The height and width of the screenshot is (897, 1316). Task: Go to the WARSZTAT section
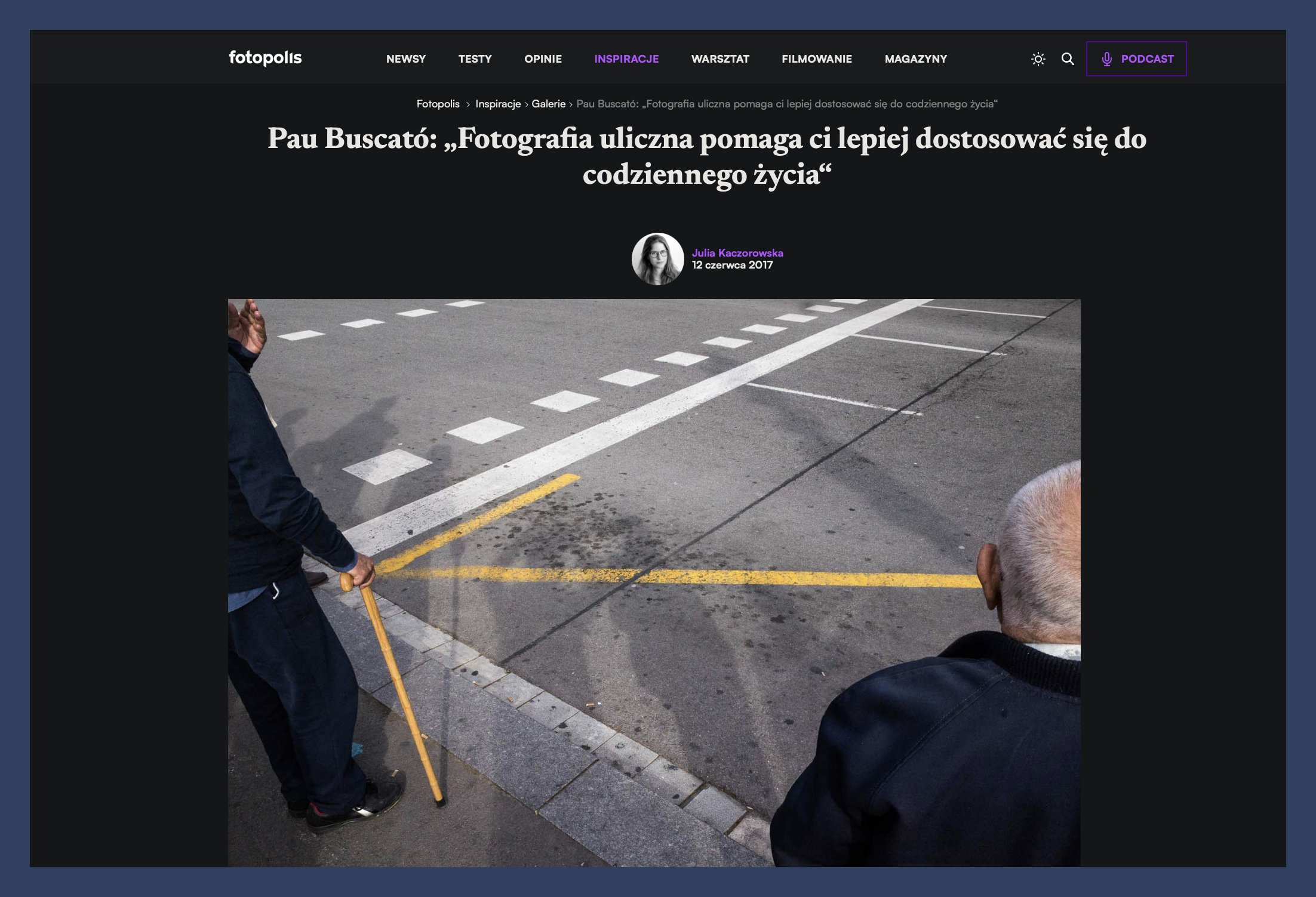[720, 58]
